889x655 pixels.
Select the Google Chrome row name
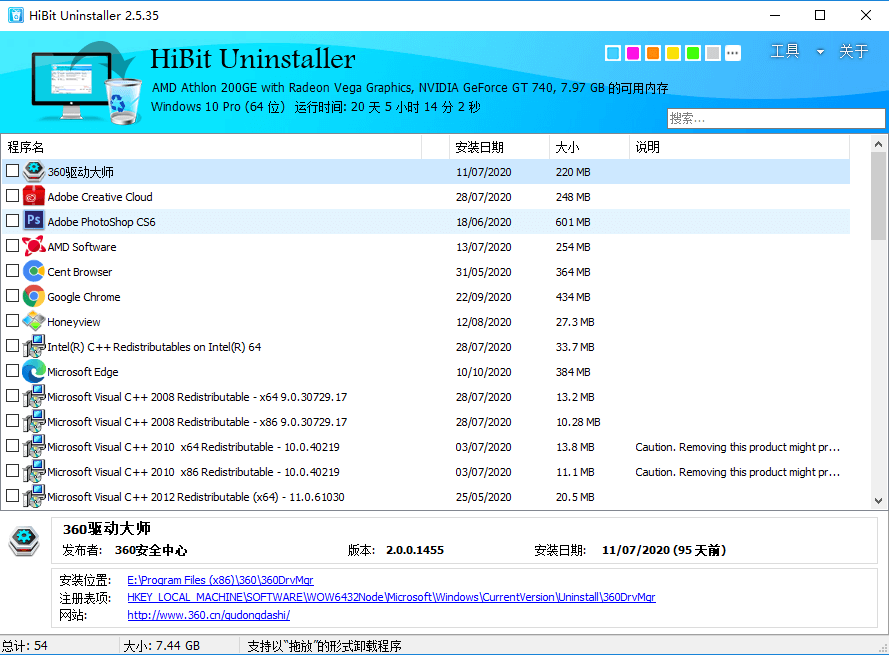click(83, 297)
